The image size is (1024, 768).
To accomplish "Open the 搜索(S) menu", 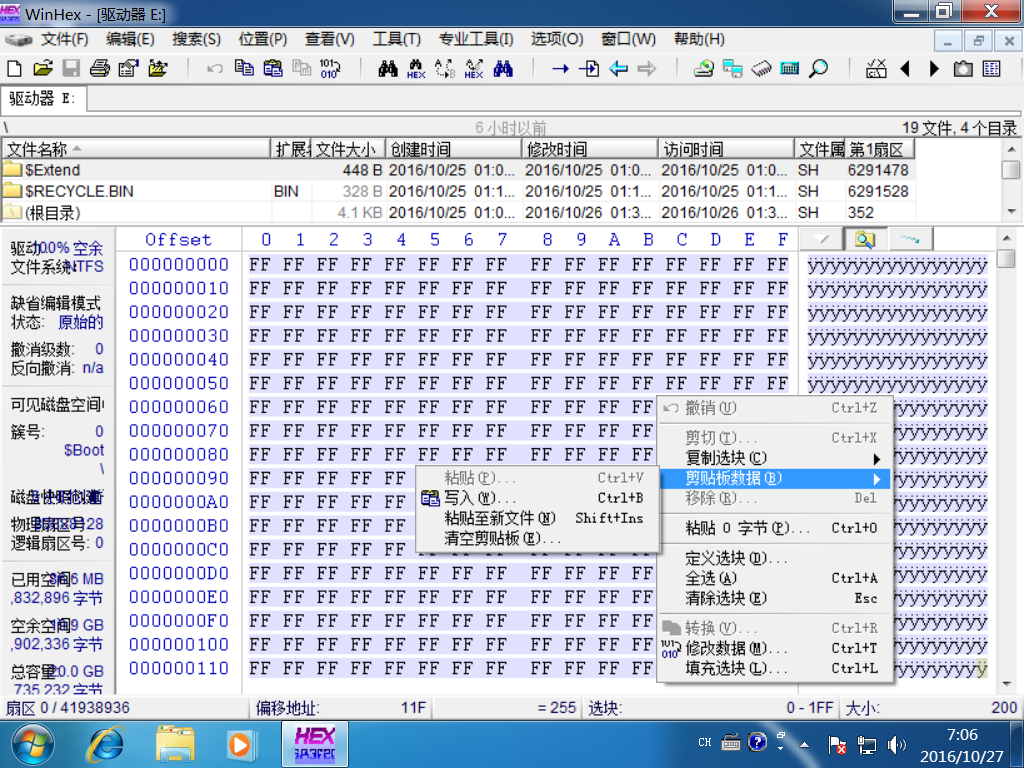I will [x=197, y=39].
